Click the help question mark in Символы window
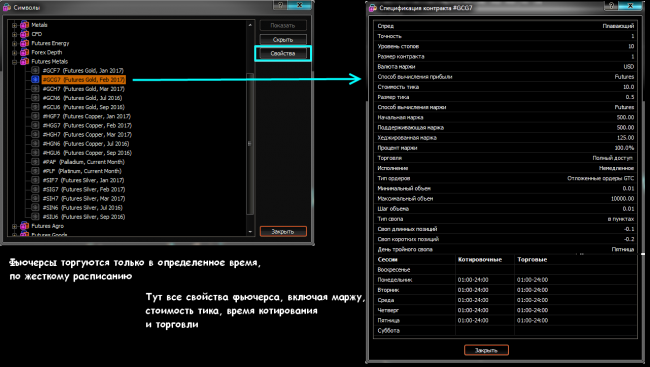This screenshot has height=367, width=650. [x=280, y=5]
